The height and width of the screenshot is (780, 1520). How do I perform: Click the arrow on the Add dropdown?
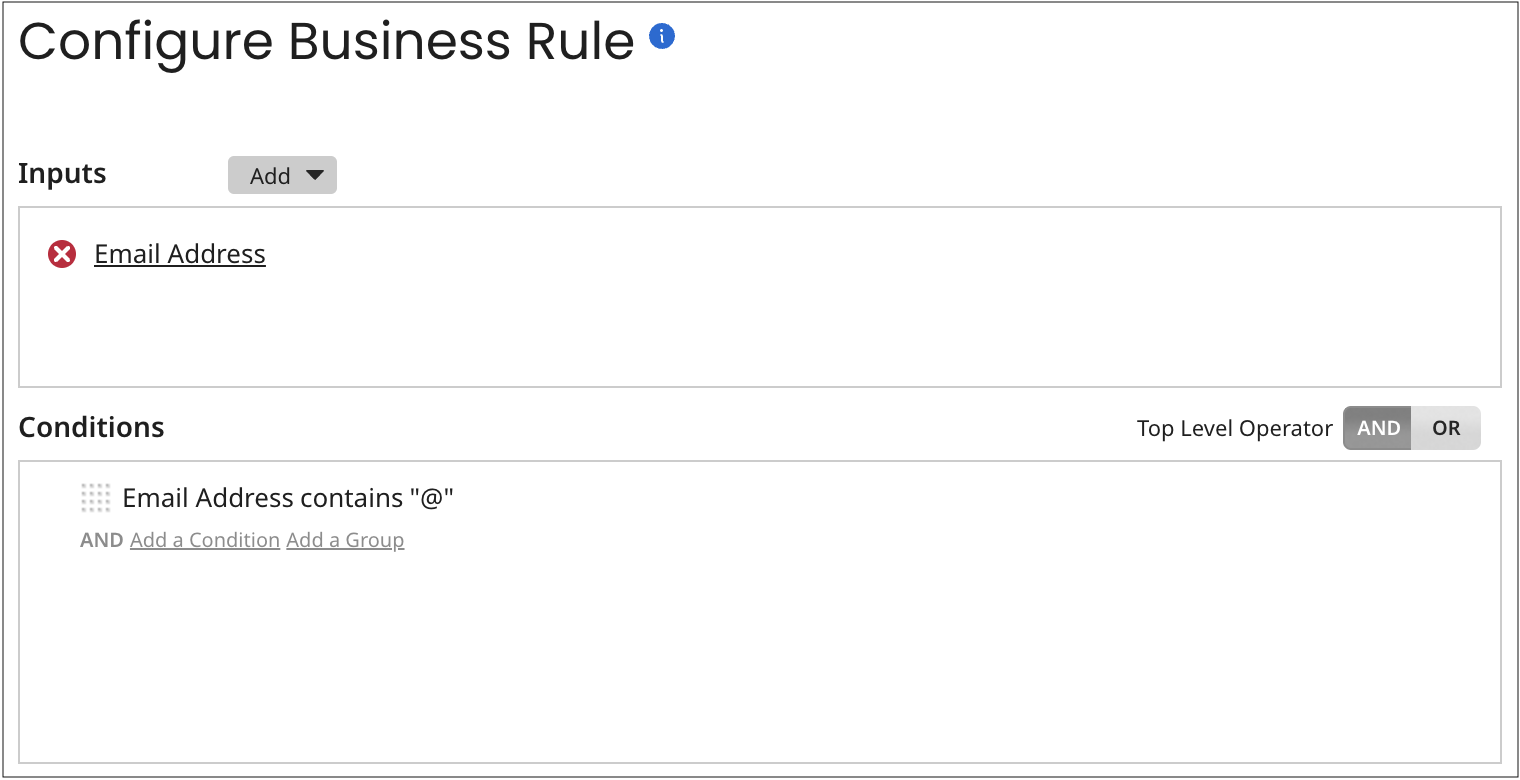(x=314, y=176)
